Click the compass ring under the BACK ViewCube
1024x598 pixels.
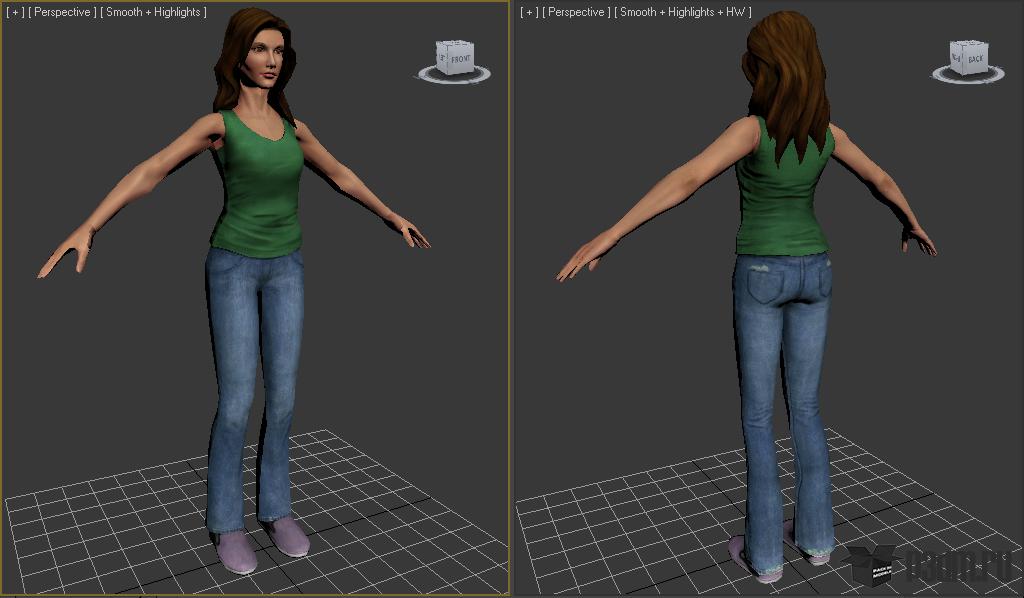click(x=968, y=78)
